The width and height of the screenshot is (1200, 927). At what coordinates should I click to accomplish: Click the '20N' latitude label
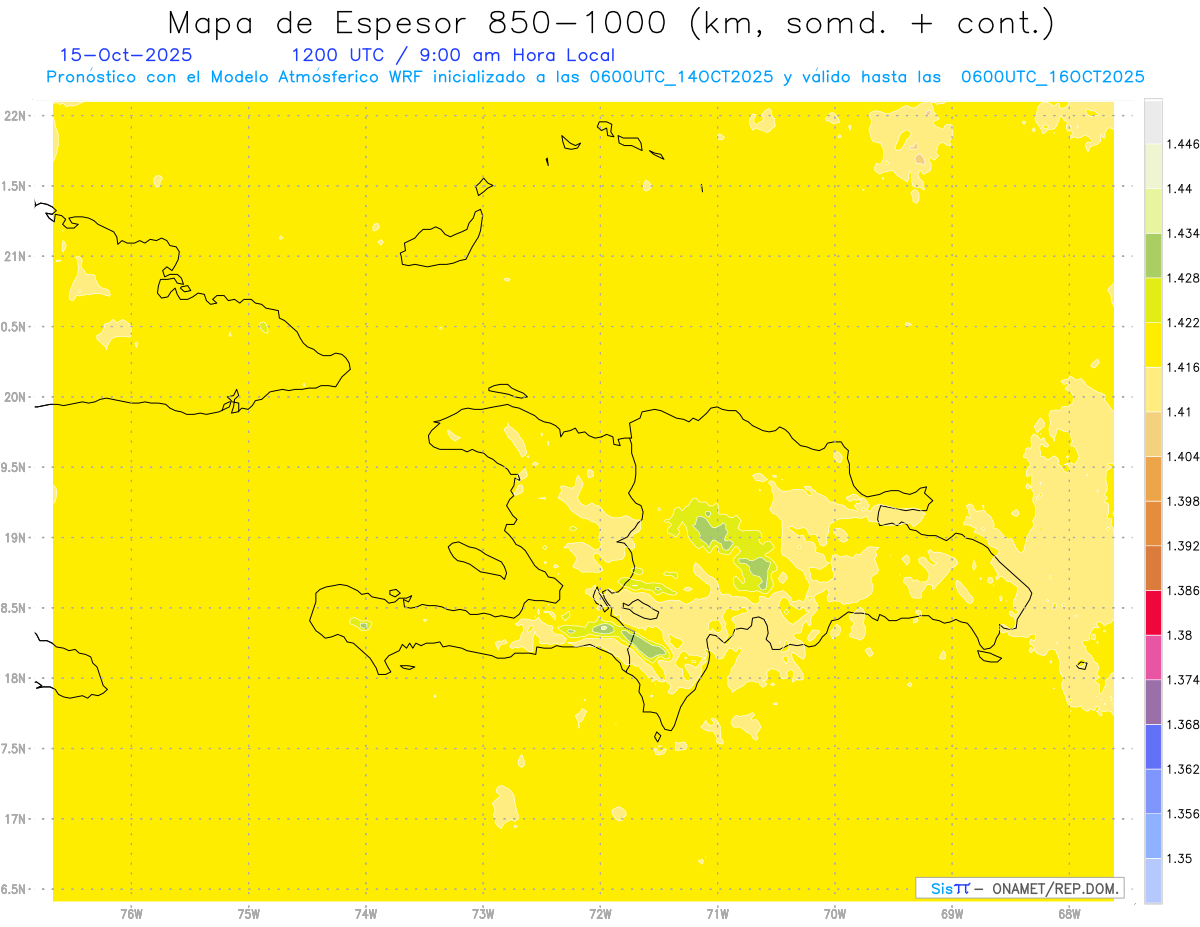coord(15,397)
